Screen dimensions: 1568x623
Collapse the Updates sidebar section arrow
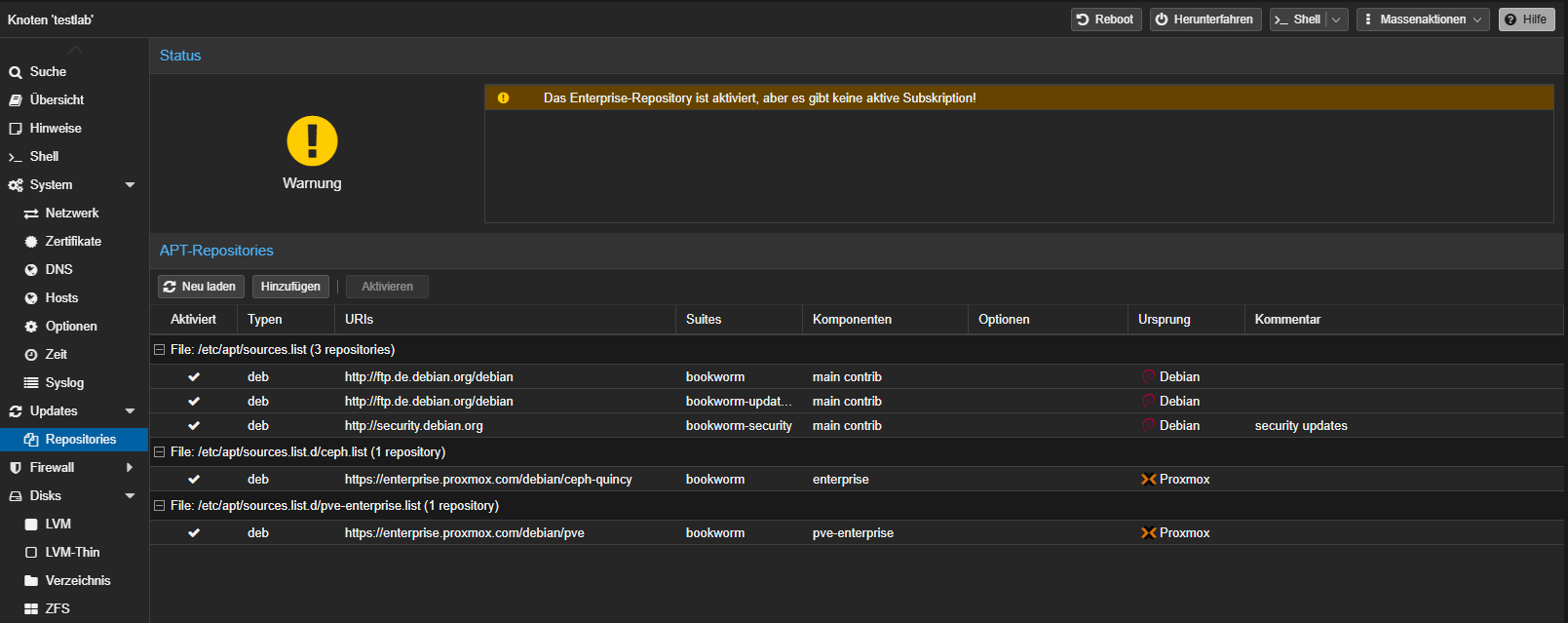click(x=130, y=411)
